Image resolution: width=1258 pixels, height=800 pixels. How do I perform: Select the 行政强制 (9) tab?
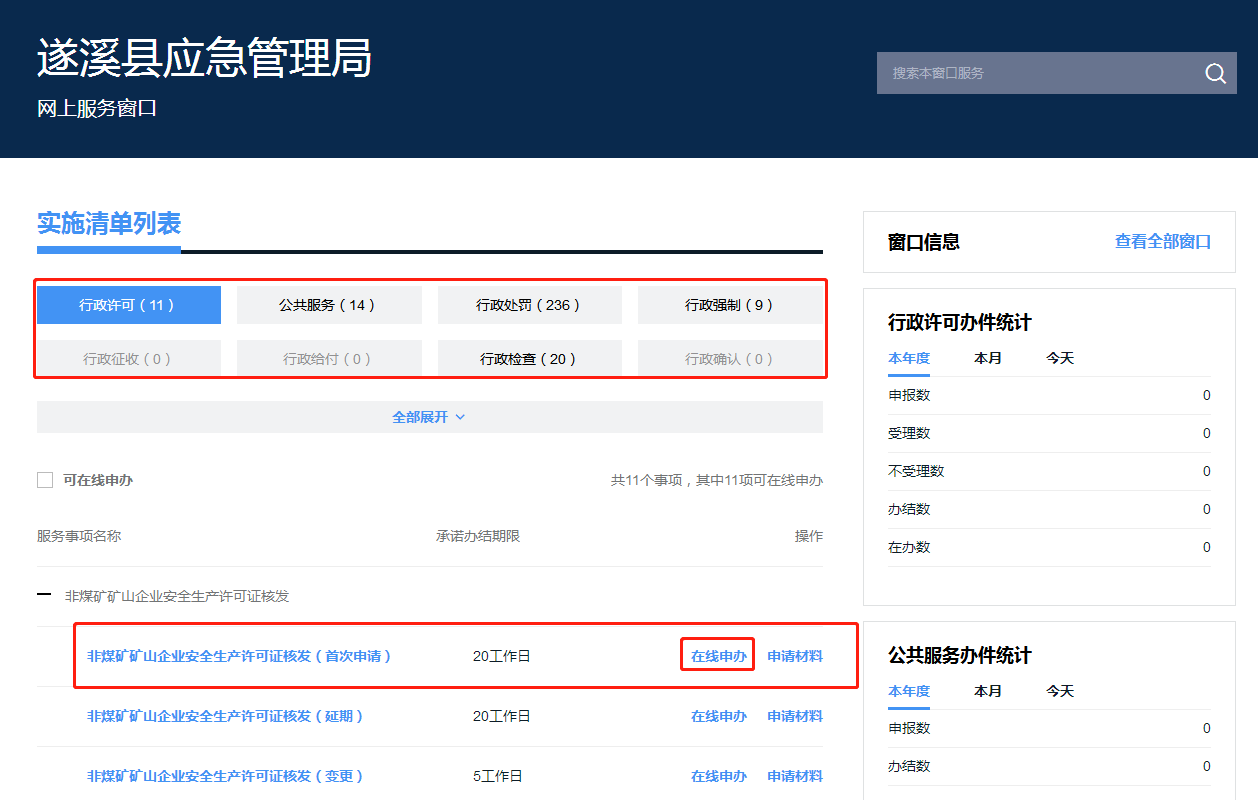click(729, 305)
